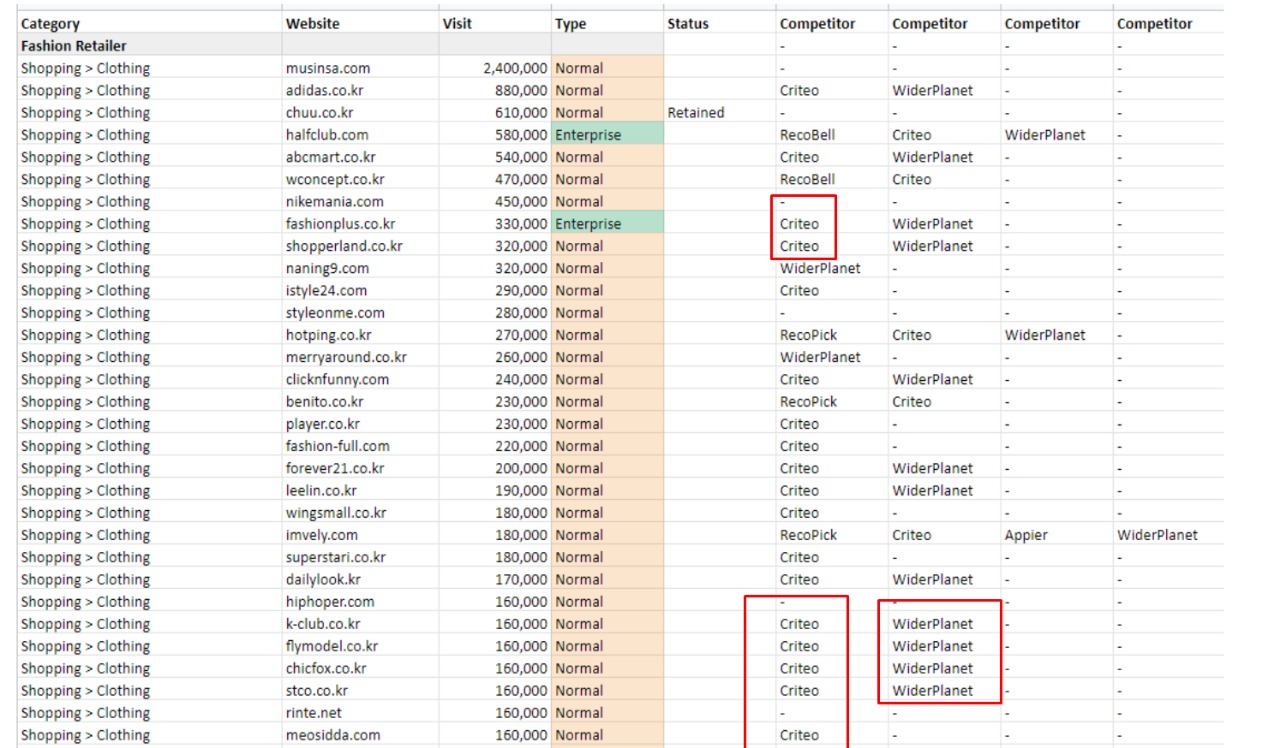
Task: Click the Status column header
Action: click(687, 24)
